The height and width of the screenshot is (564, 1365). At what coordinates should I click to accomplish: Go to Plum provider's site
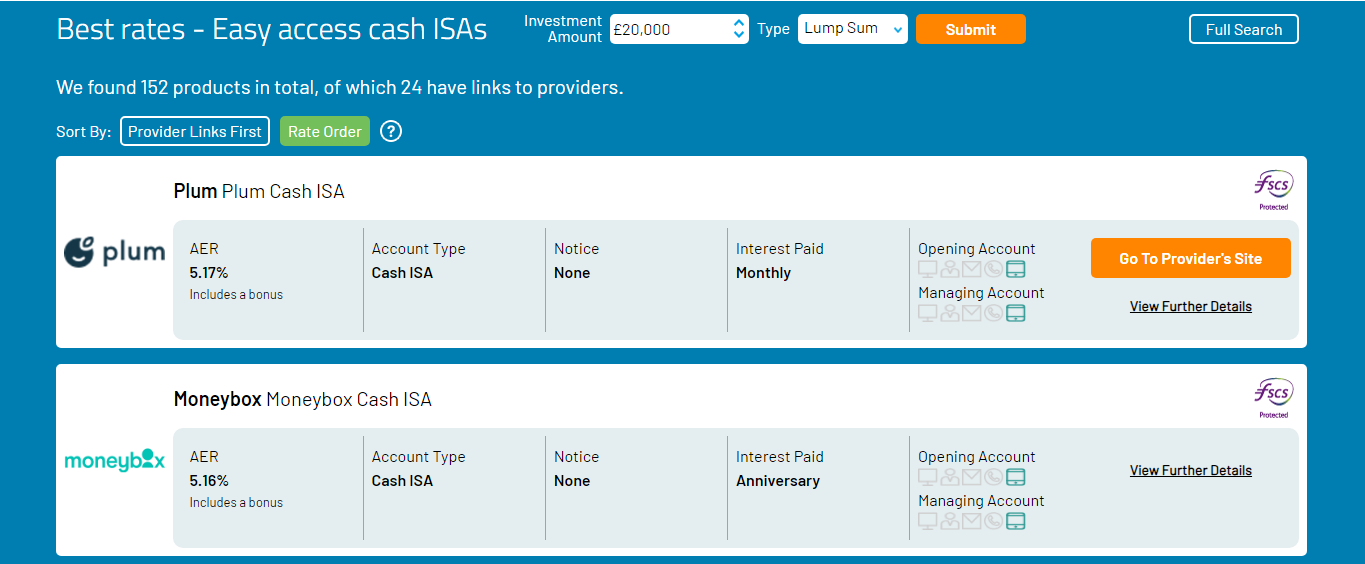(1191, 258)
